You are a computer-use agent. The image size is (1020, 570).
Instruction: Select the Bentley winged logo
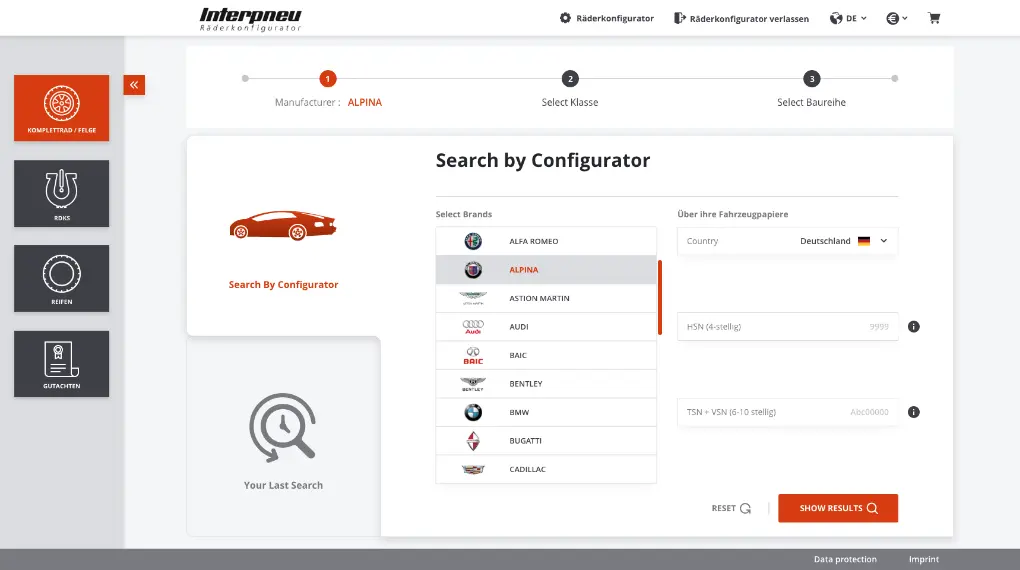point(473,384)
